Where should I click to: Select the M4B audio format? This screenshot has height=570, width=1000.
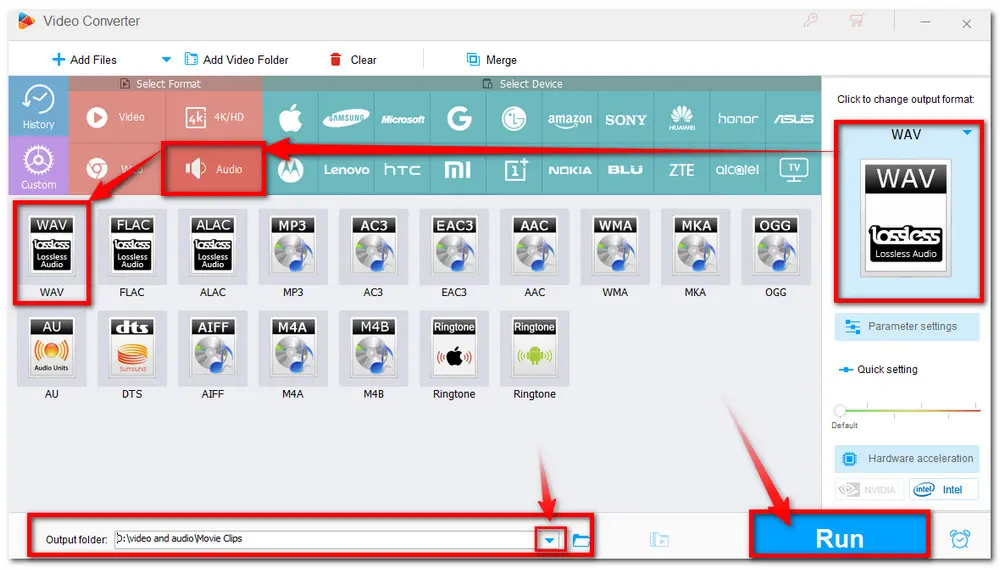[374, 356]
